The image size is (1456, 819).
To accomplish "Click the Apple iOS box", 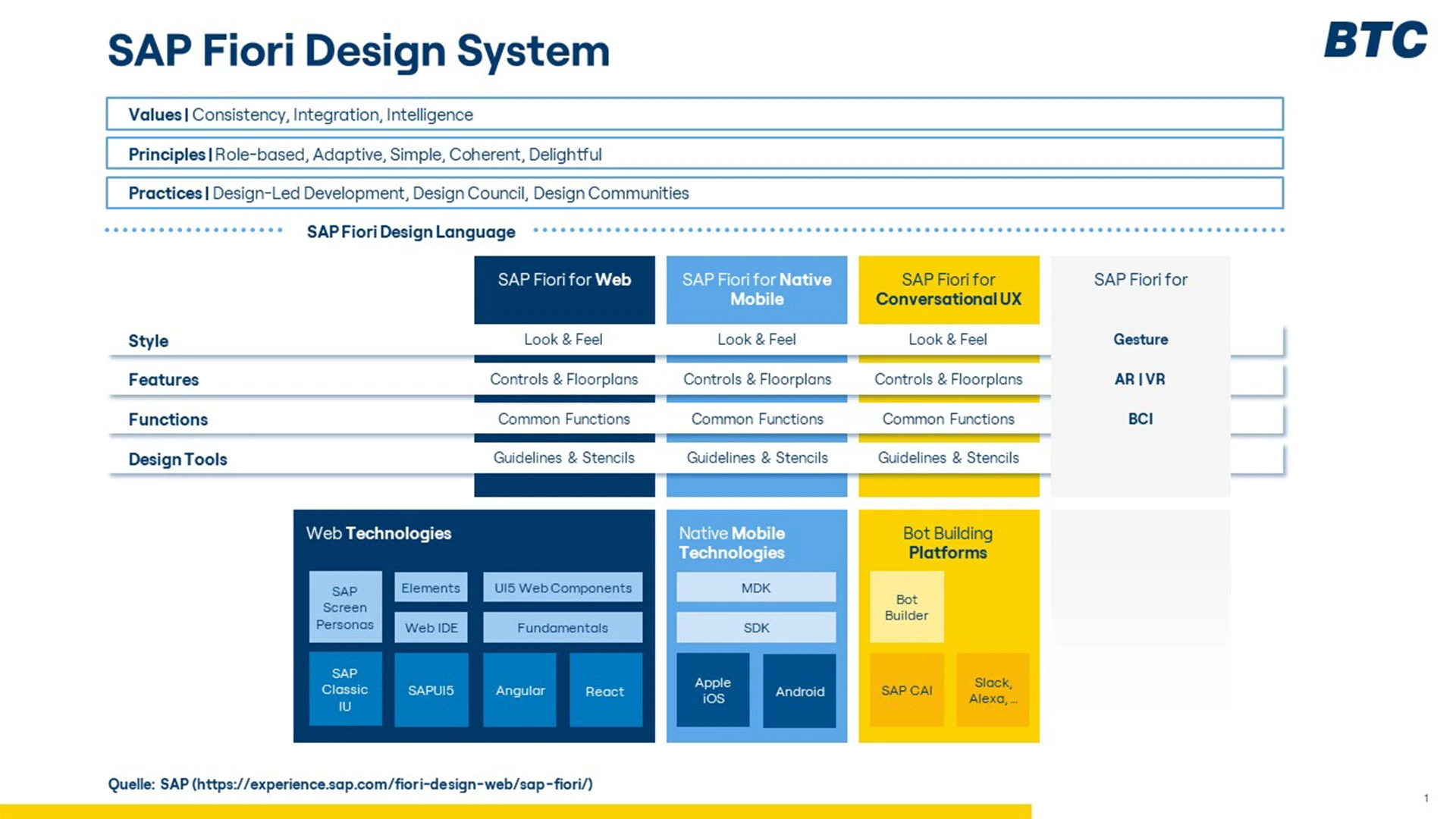I will [713, 690].
